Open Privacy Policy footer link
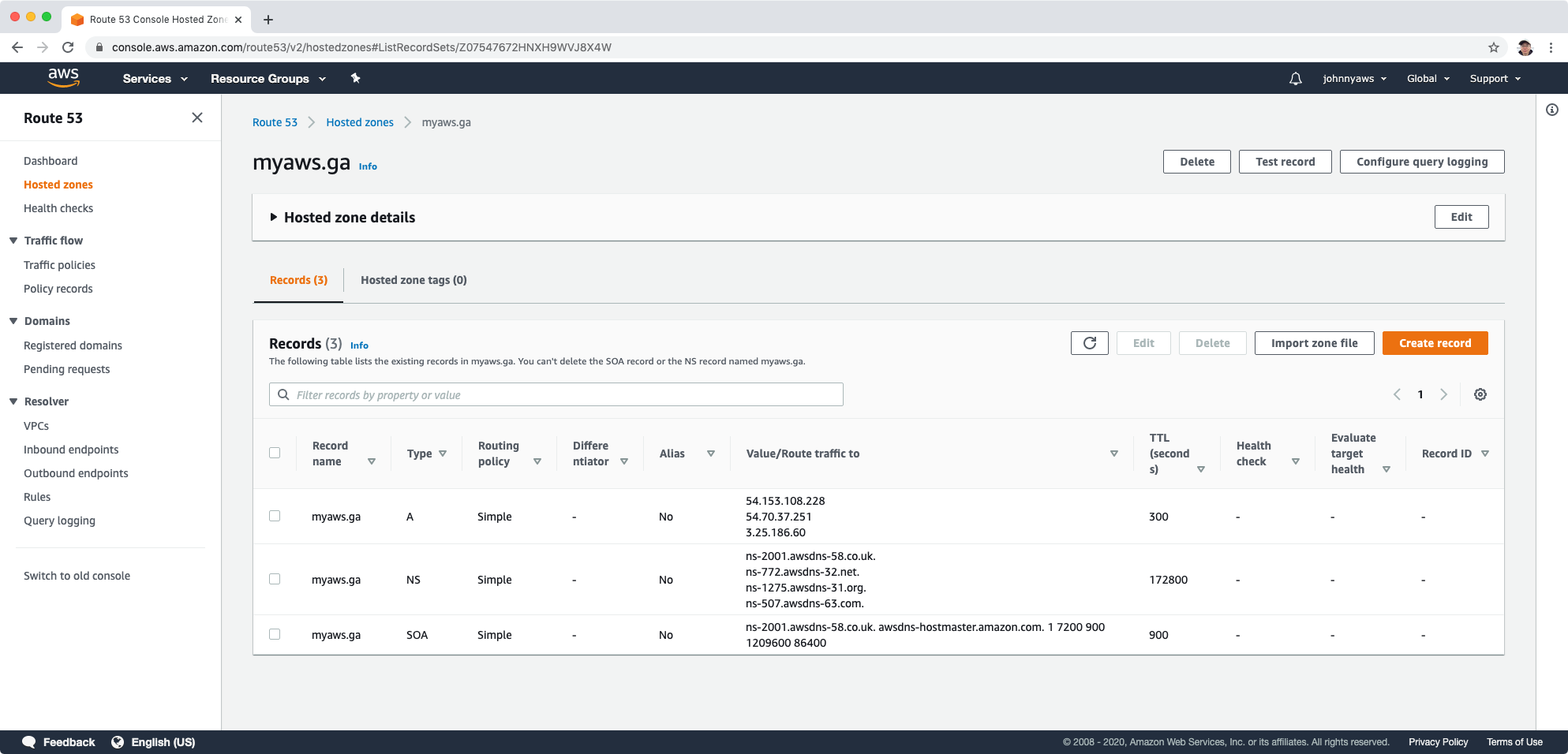This screenshot has width=1568, height=754. pos(1438,742)
